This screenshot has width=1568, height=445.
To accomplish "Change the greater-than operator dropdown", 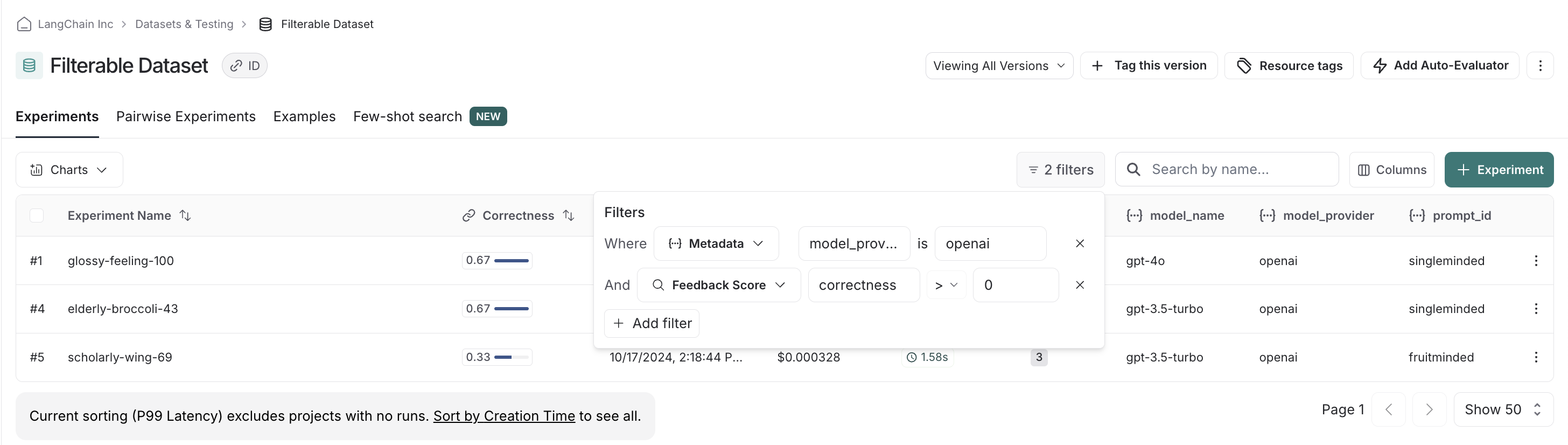I will point(946,285).
